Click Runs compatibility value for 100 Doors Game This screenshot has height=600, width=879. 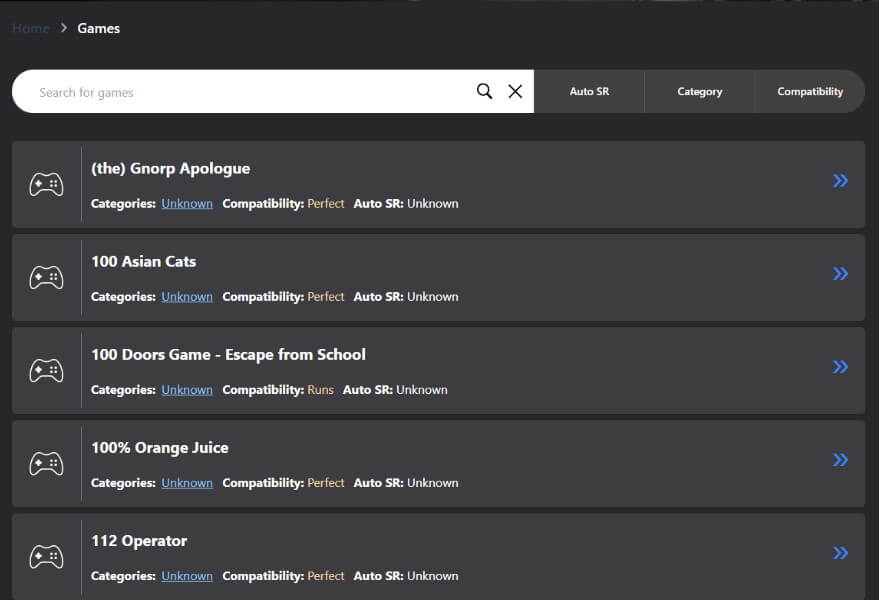click(x=321, y=390)
